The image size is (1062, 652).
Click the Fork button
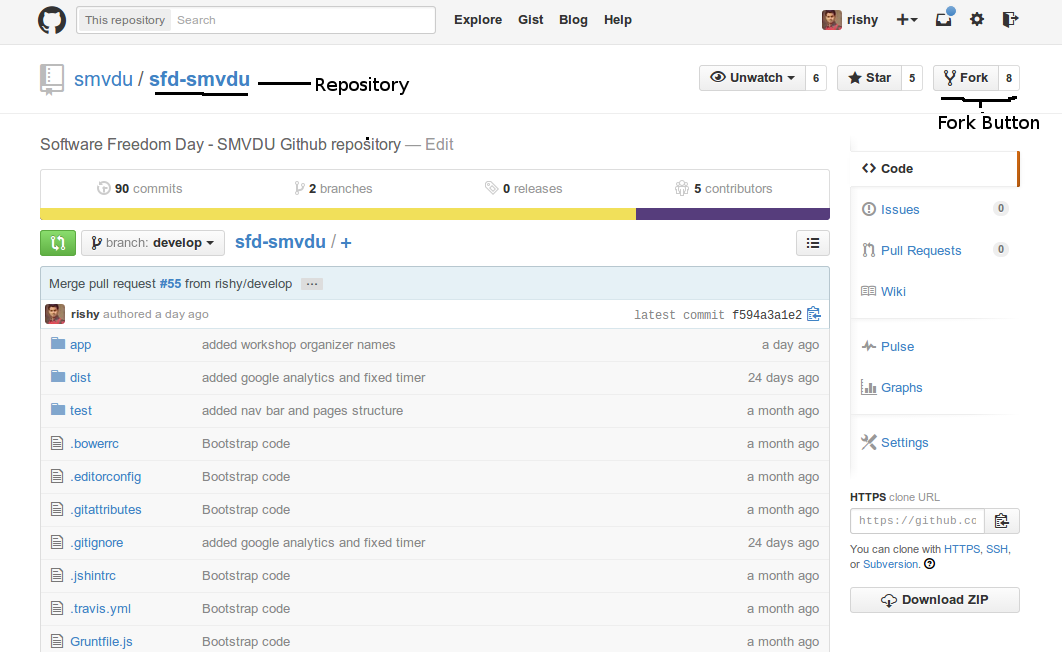coord(966,78)
